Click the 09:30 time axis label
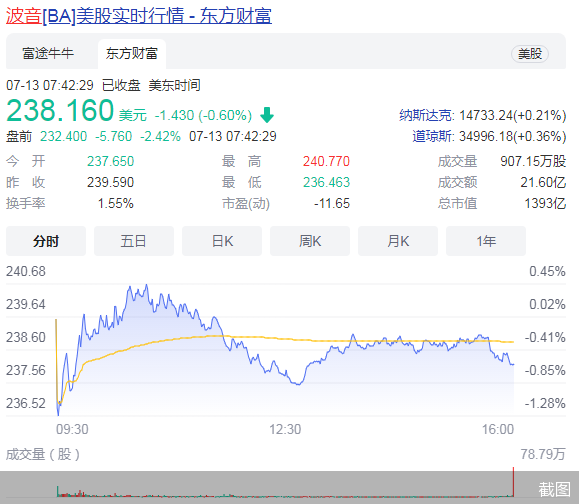This screenshot has width=579, height=504. click(72, 429)
